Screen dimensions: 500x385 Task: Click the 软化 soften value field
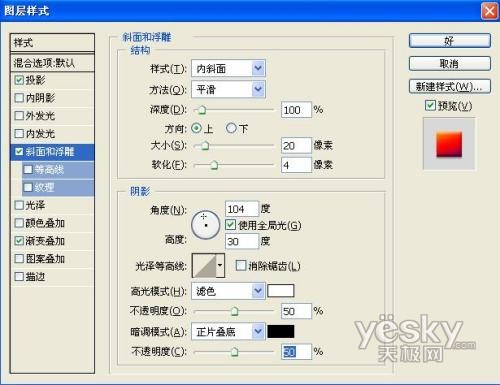296,165
